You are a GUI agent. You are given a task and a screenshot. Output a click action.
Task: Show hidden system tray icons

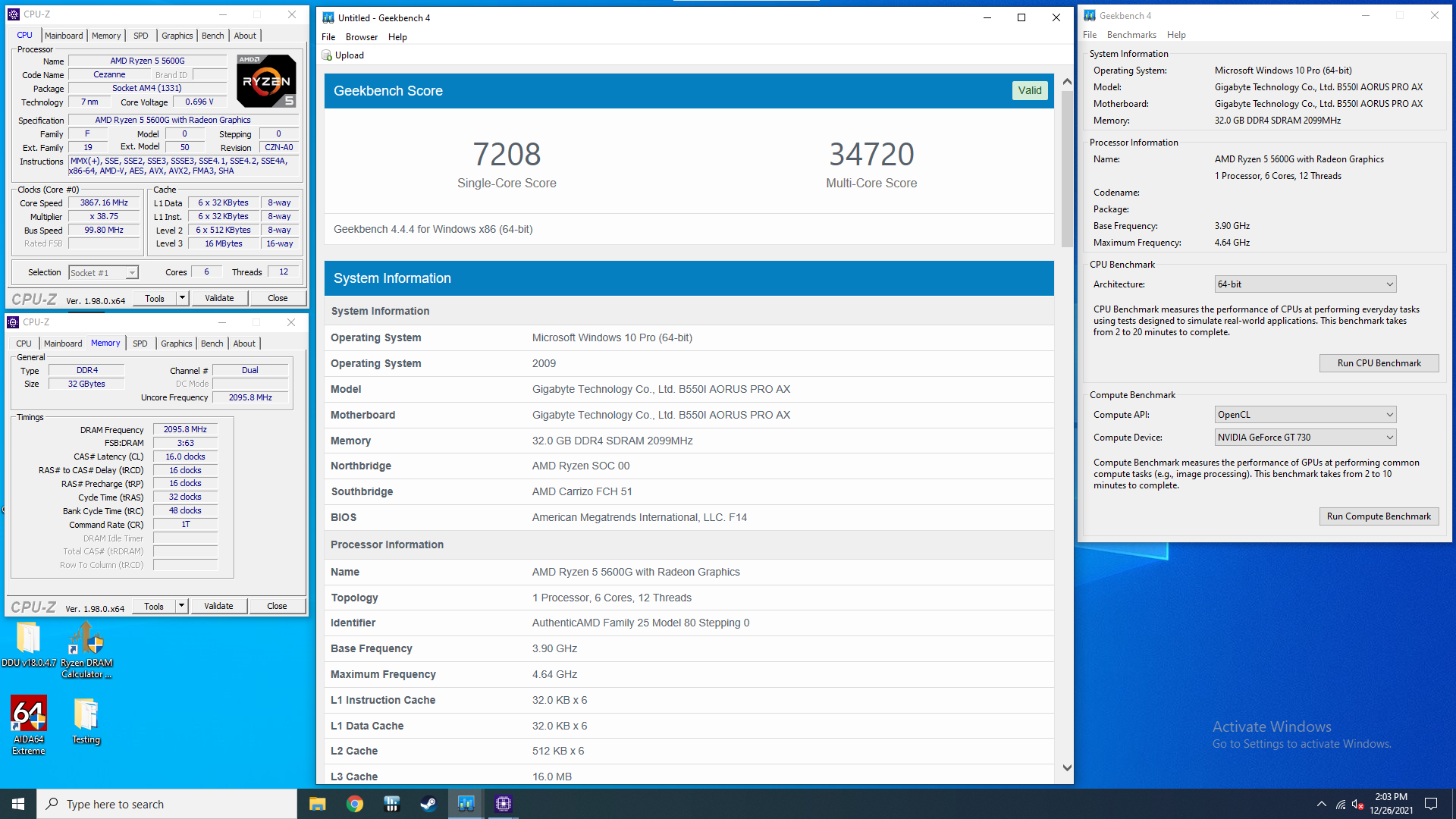click(x=1322, y=804)
